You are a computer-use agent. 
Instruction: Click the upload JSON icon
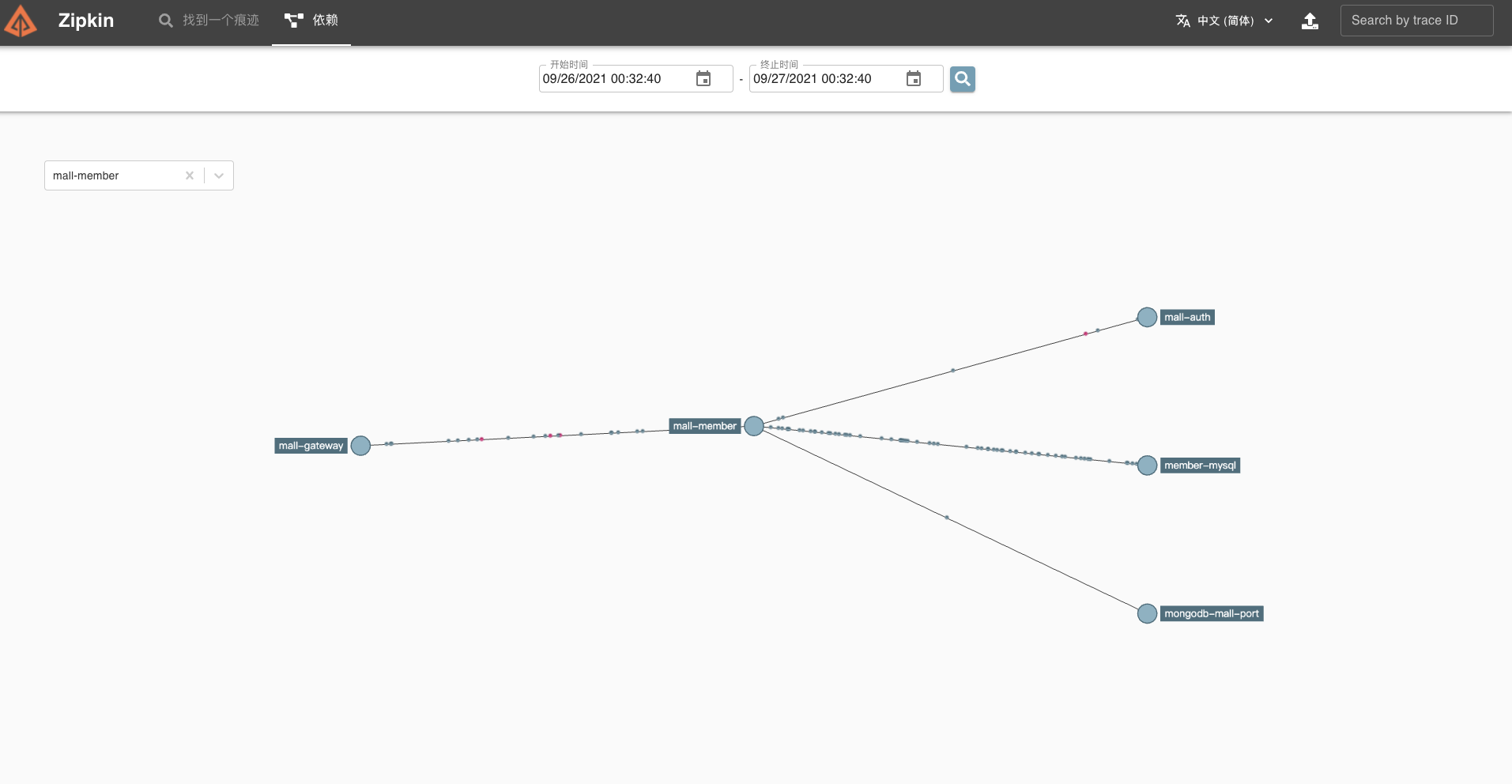click(1310, 21)
